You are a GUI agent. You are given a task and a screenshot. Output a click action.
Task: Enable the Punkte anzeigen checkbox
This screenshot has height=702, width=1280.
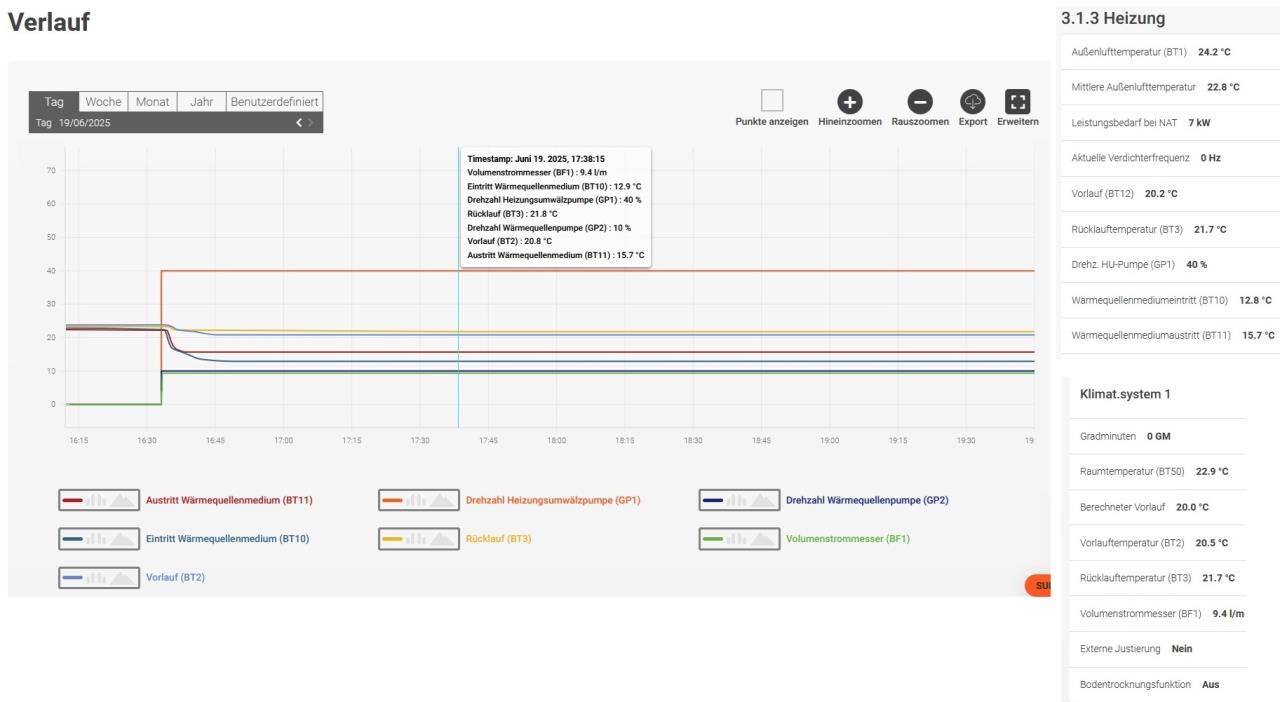coord(771,101)
